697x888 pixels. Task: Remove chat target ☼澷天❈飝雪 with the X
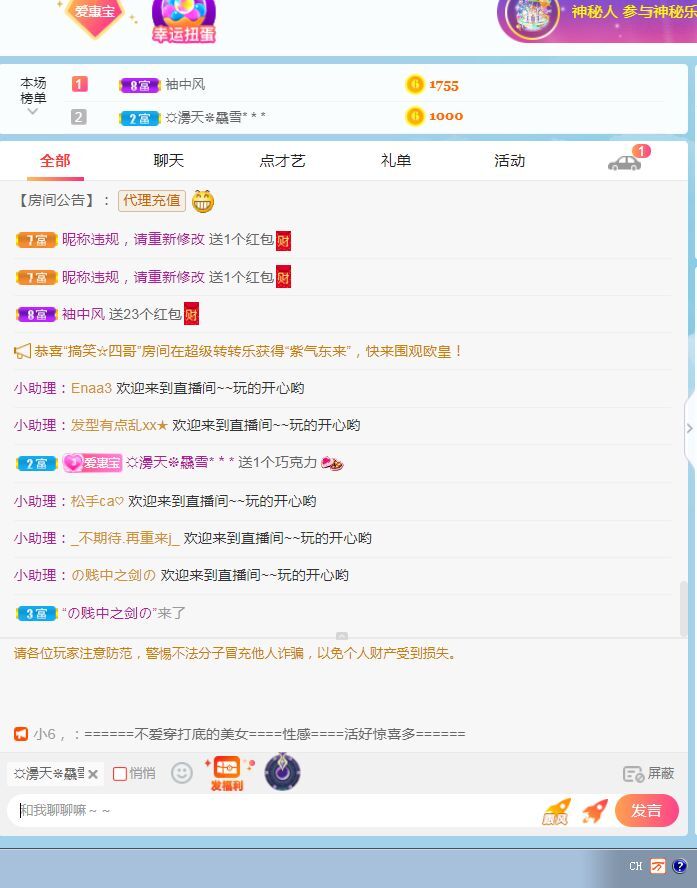93,774
